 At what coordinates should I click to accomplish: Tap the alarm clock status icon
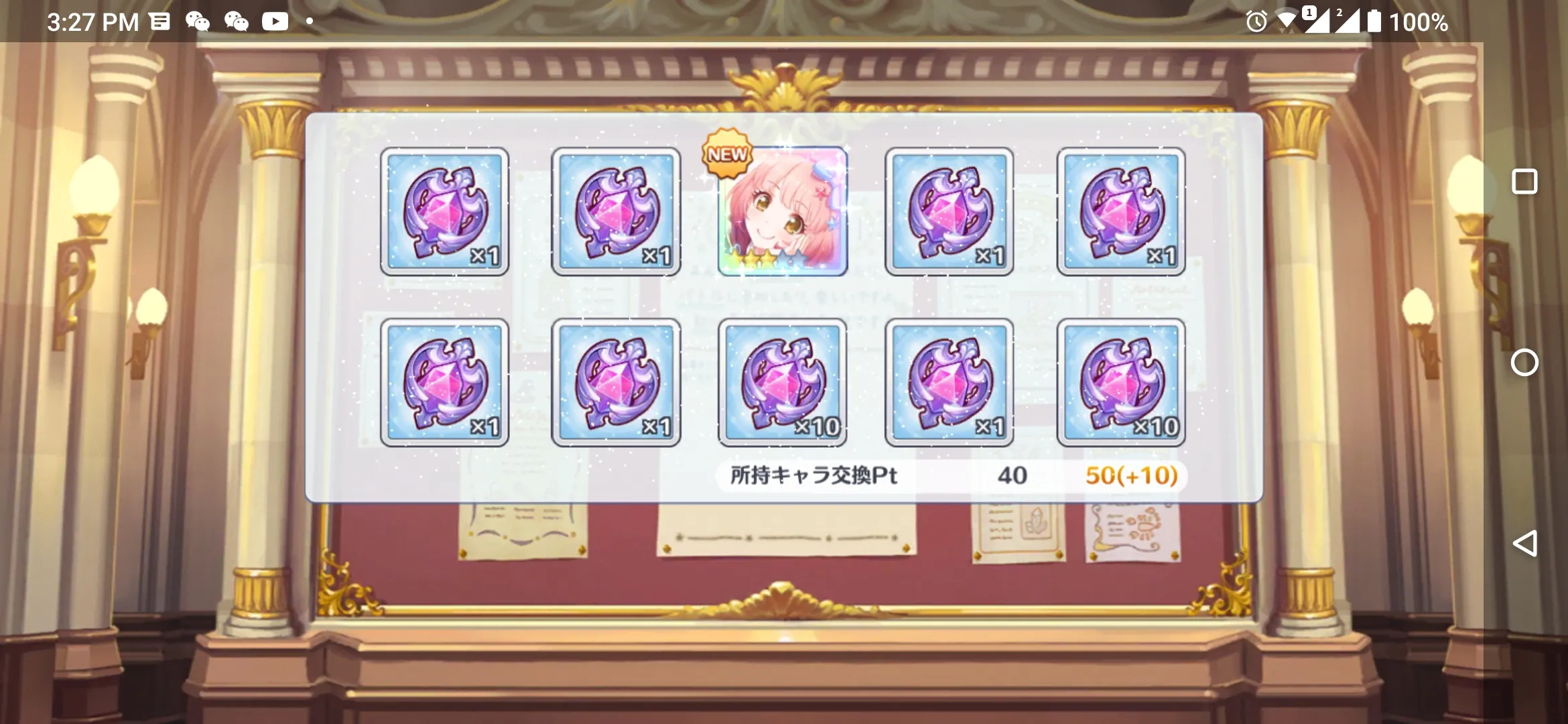click(x=1256, y=21)
